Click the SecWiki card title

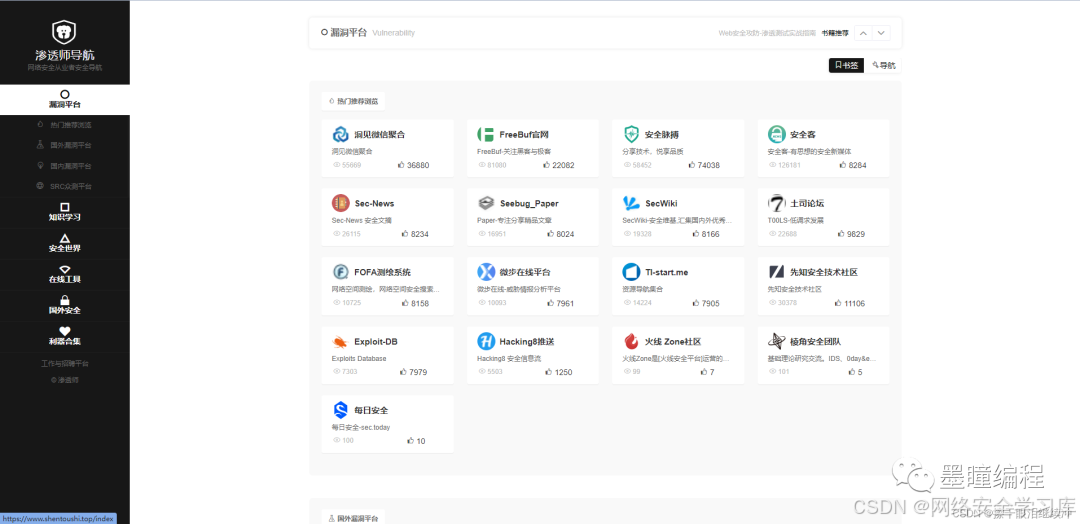click(661, 204)
